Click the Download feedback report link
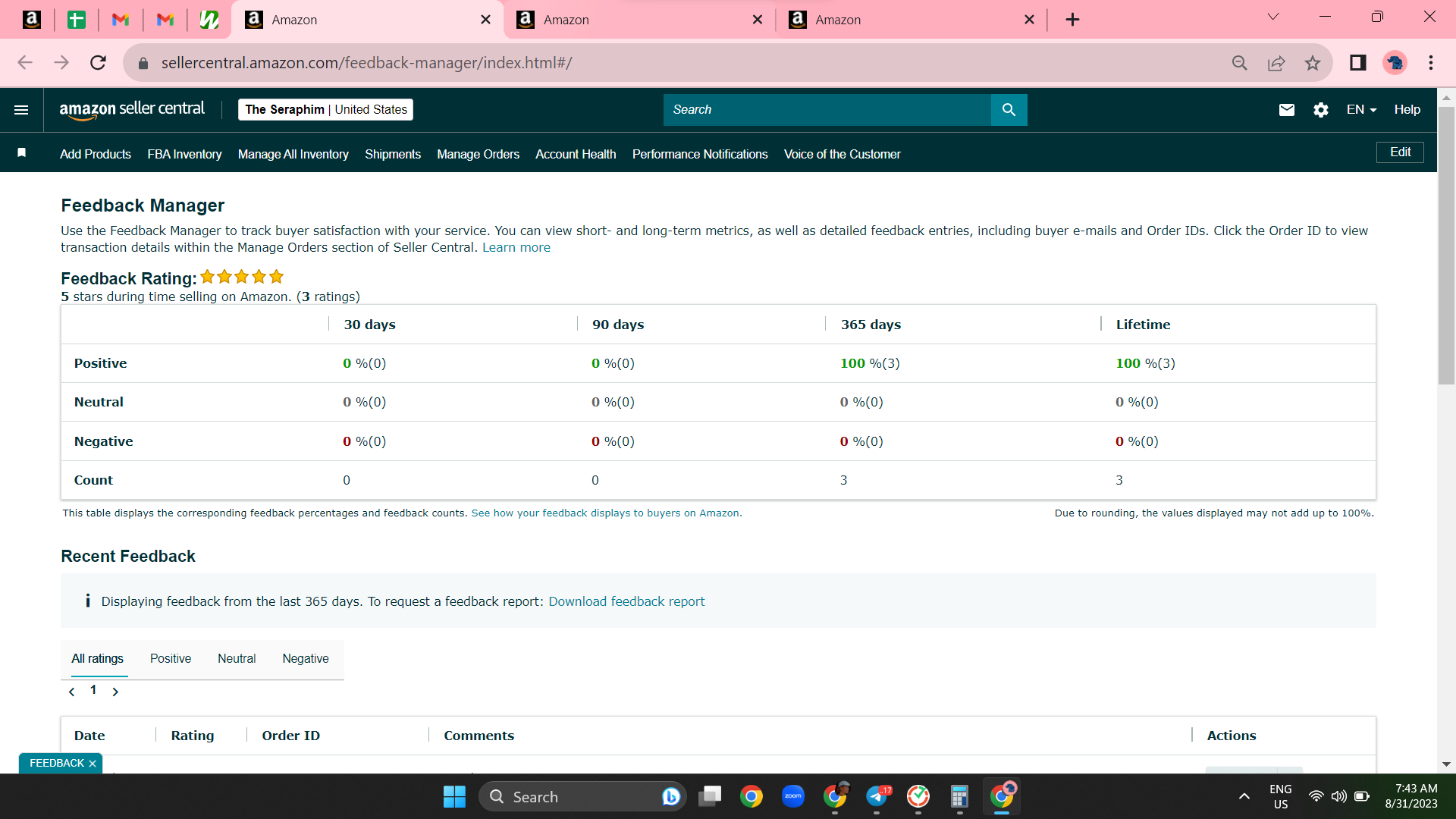Screen dimensions: 1456x819 coord(626,601)
